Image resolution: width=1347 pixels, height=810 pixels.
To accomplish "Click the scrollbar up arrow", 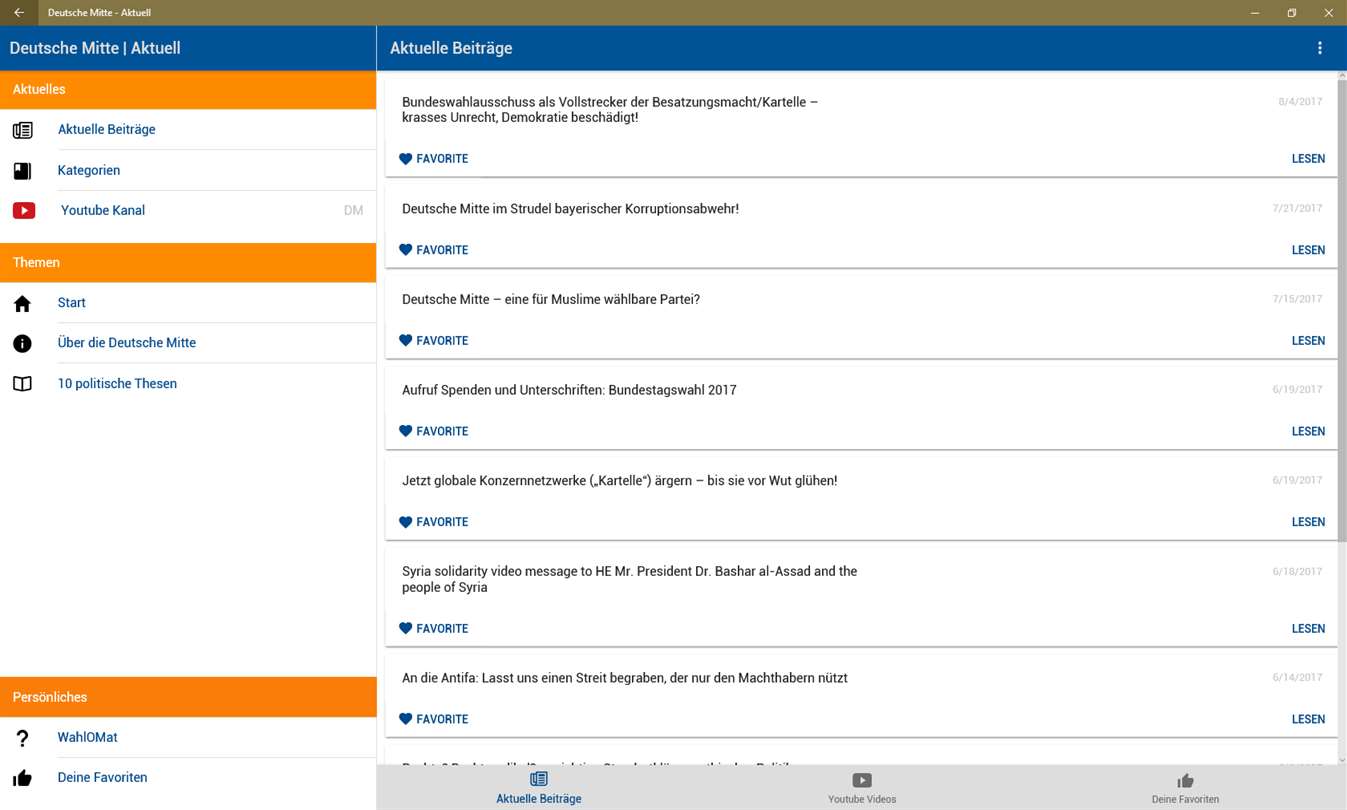I will click(1342, 76).
